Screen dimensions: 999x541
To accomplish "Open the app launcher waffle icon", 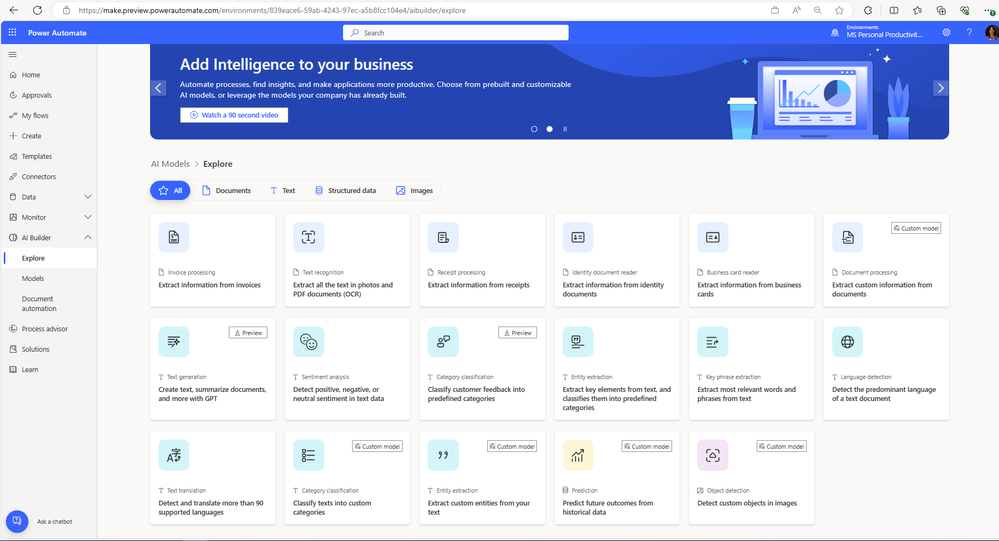I will (12, 32).
